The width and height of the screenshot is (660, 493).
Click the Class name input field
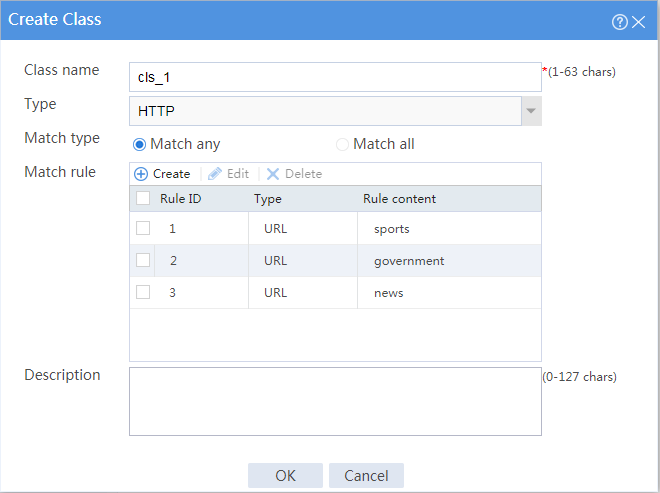click(335, 77)
